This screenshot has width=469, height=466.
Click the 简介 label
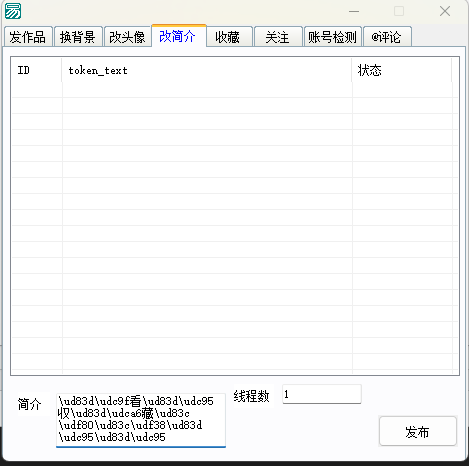[30, 404]
